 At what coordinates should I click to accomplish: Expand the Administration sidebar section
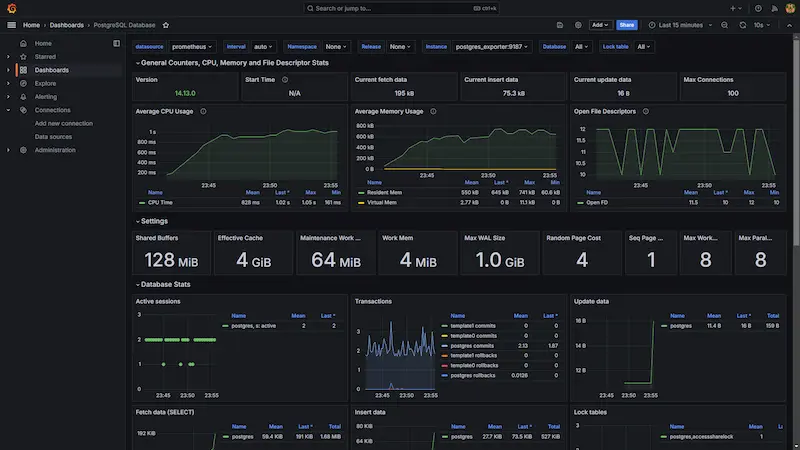pyautogui.click(x=8, y=150)
